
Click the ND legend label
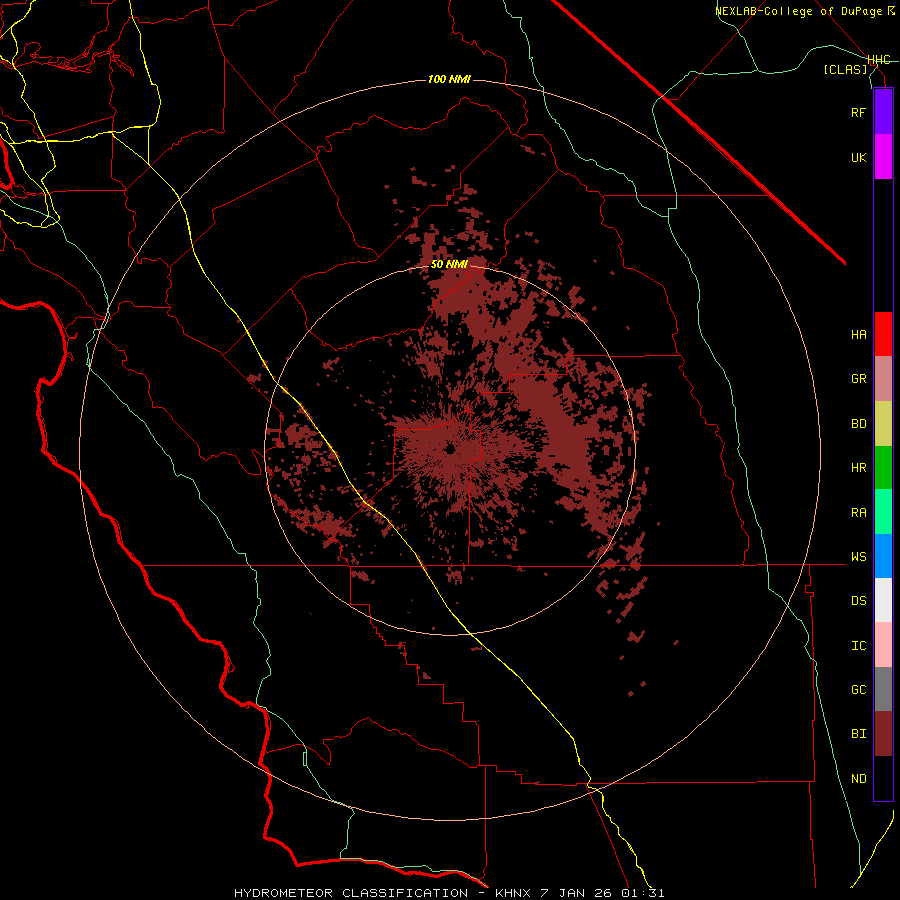coord(858,779)
